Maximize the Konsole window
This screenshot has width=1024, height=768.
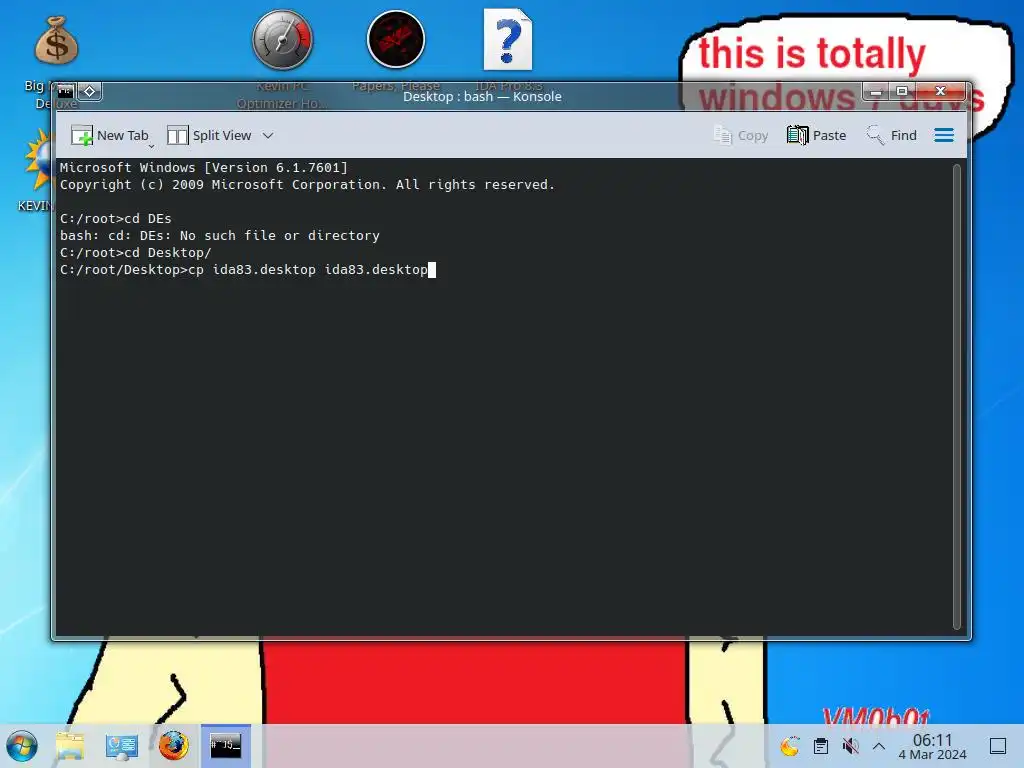coord(902,91)
